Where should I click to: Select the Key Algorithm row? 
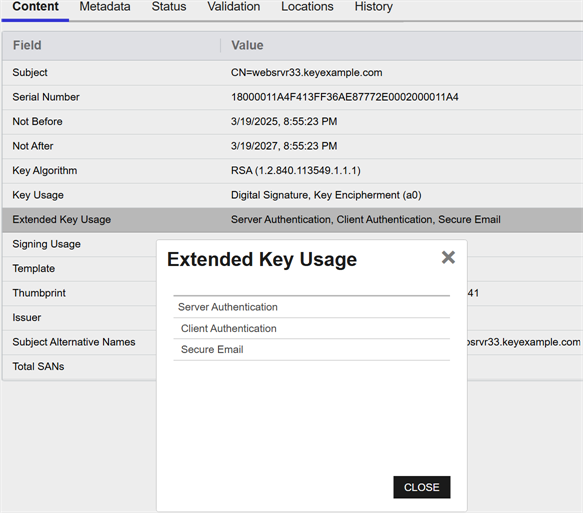292,171
